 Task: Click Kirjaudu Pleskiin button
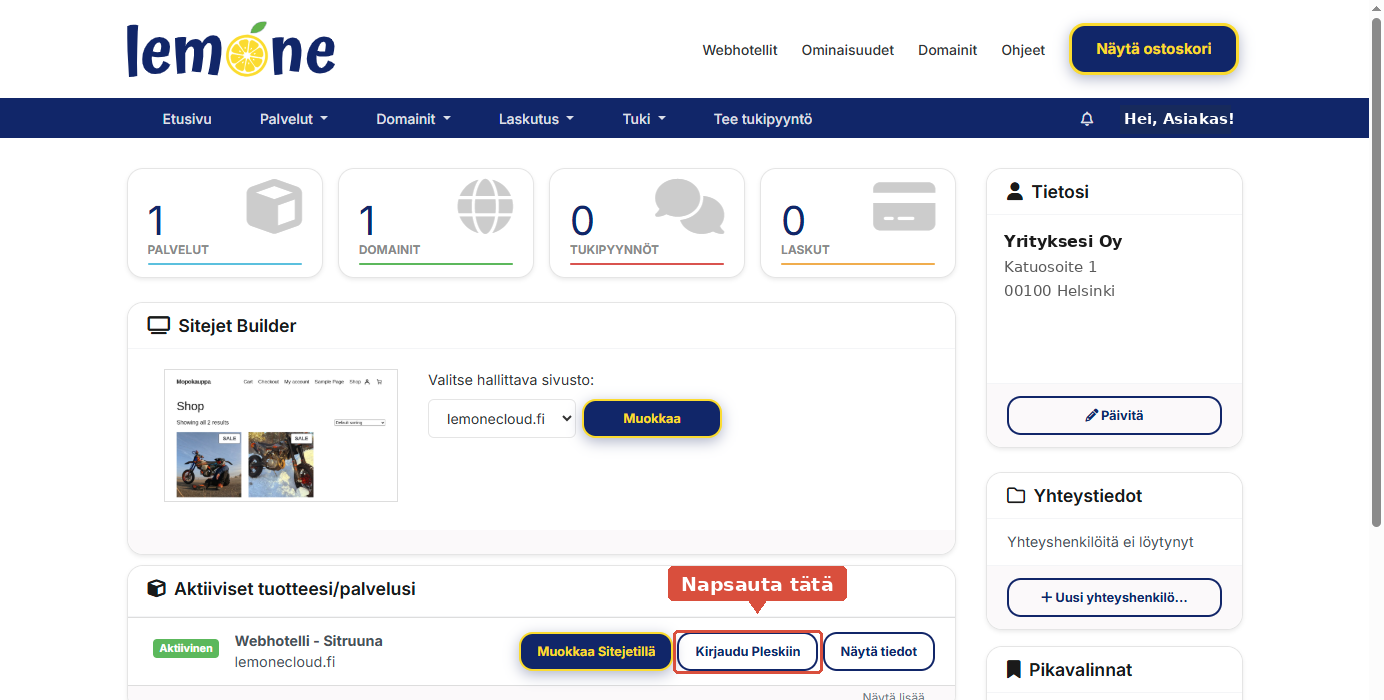748,651
